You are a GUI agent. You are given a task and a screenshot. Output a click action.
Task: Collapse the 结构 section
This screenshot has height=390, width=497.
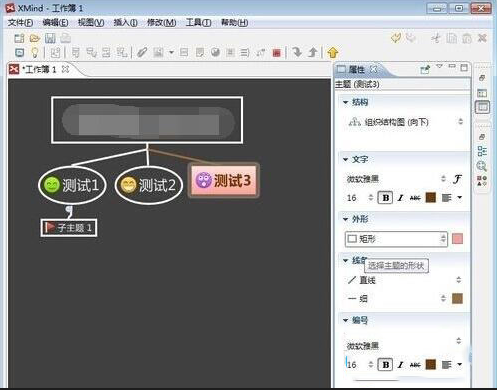346,102
